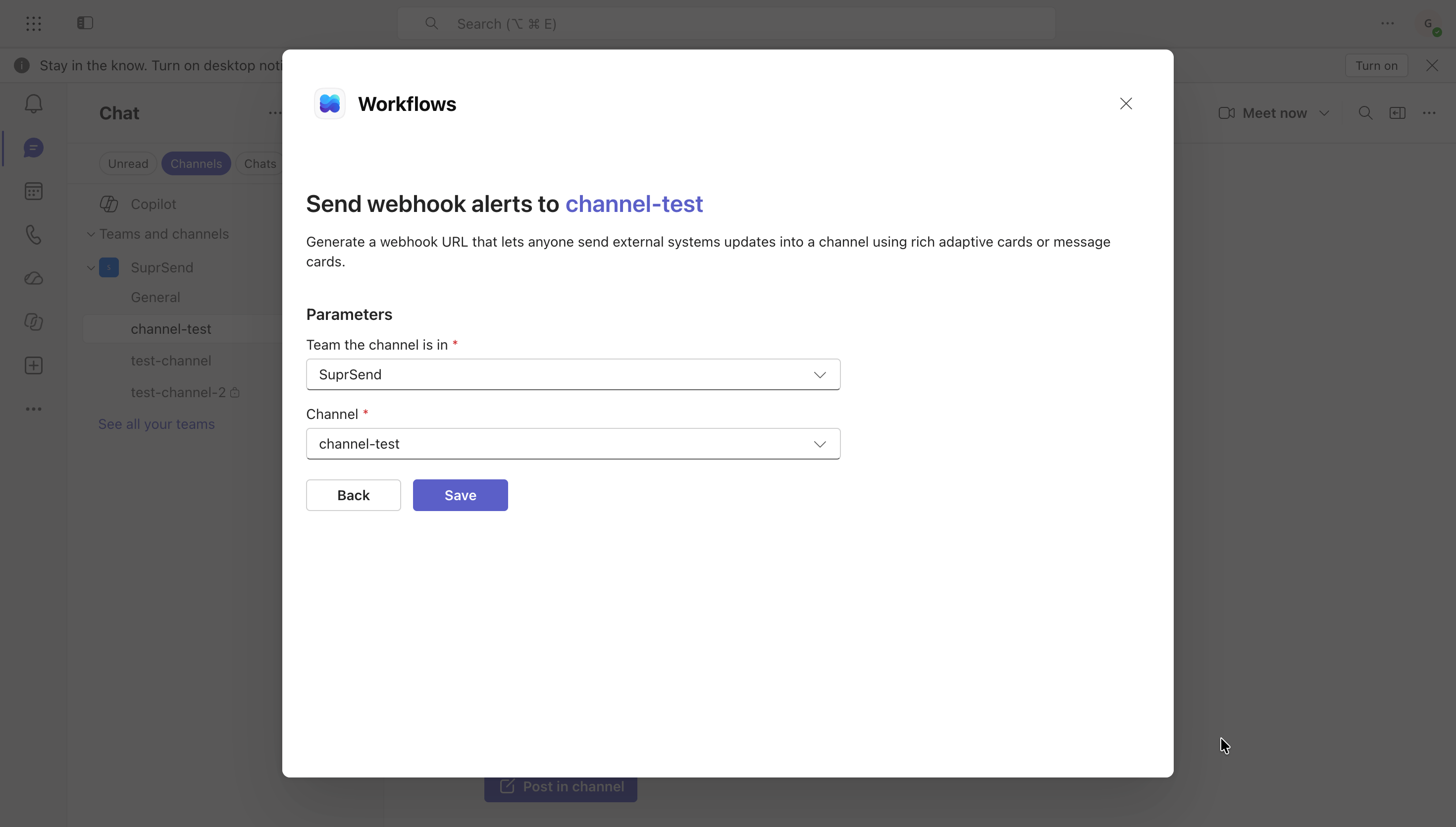Open the Copilot icon in left rail
The width and height of the screenshot is (1456, 827).
click(34, 322)
